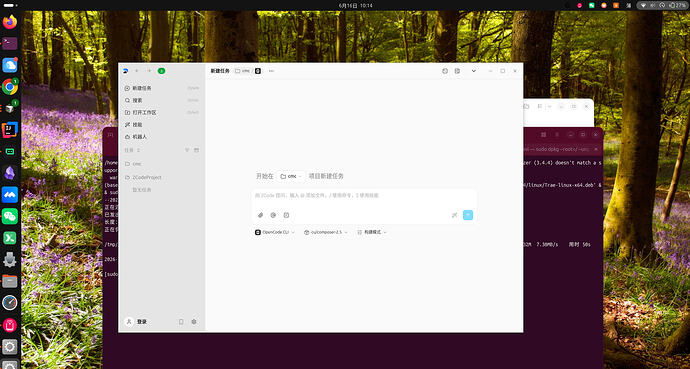Screen dimensions: 690x369
Task: Open the ZCodeProject folder in task list
Action: click(161, 177)
